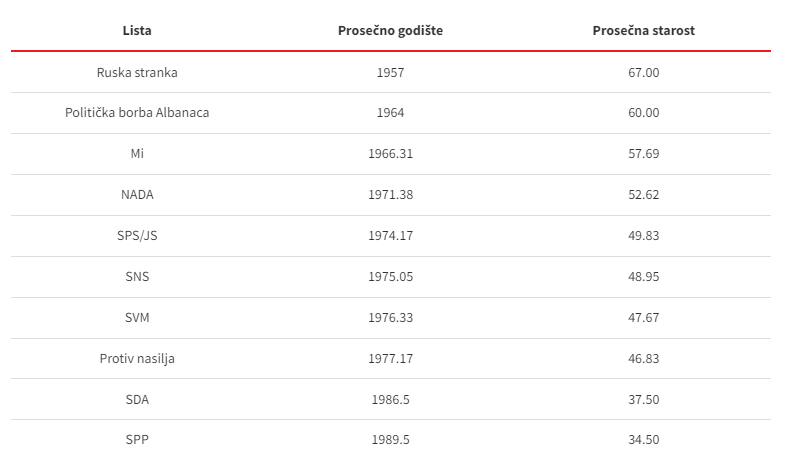Viewport: 796px width, 469px height.
Task: Click the Lista column header
Action: click(137, 30)
